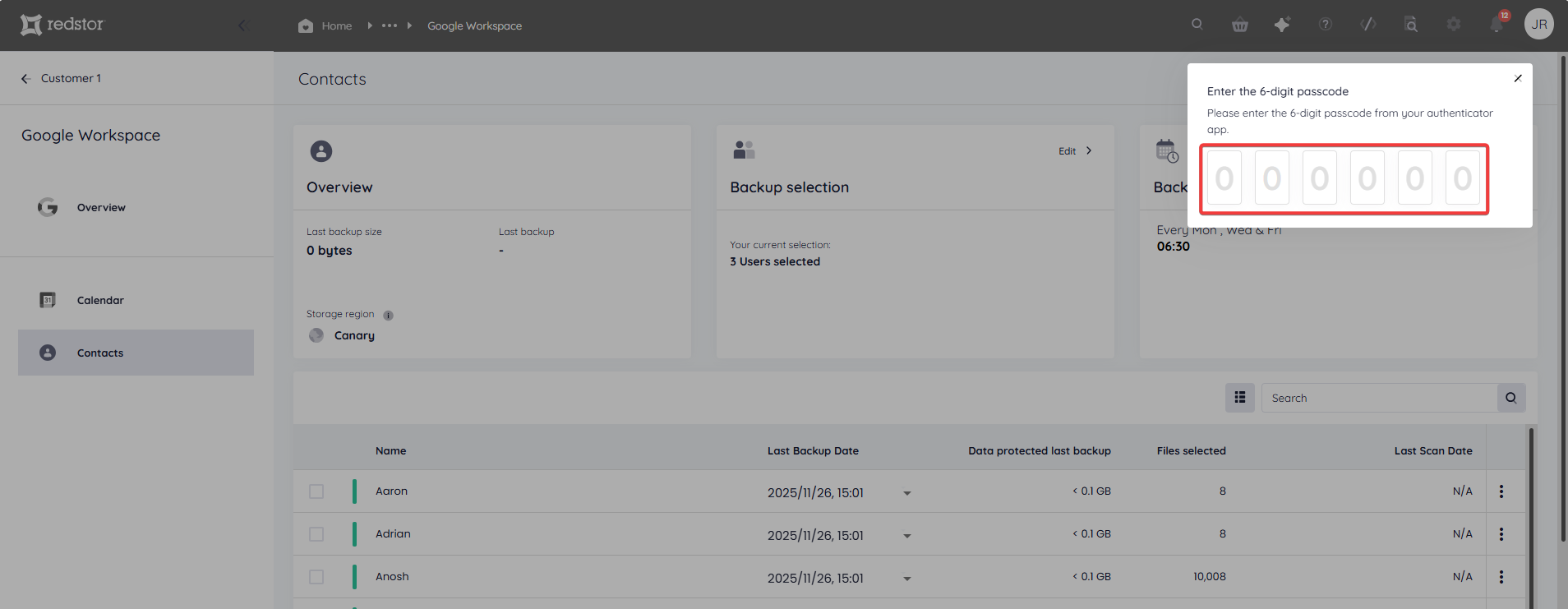Open the settings gear icon
Viewport: 1568px width, 609px height.
click(x=1454, y=25)
